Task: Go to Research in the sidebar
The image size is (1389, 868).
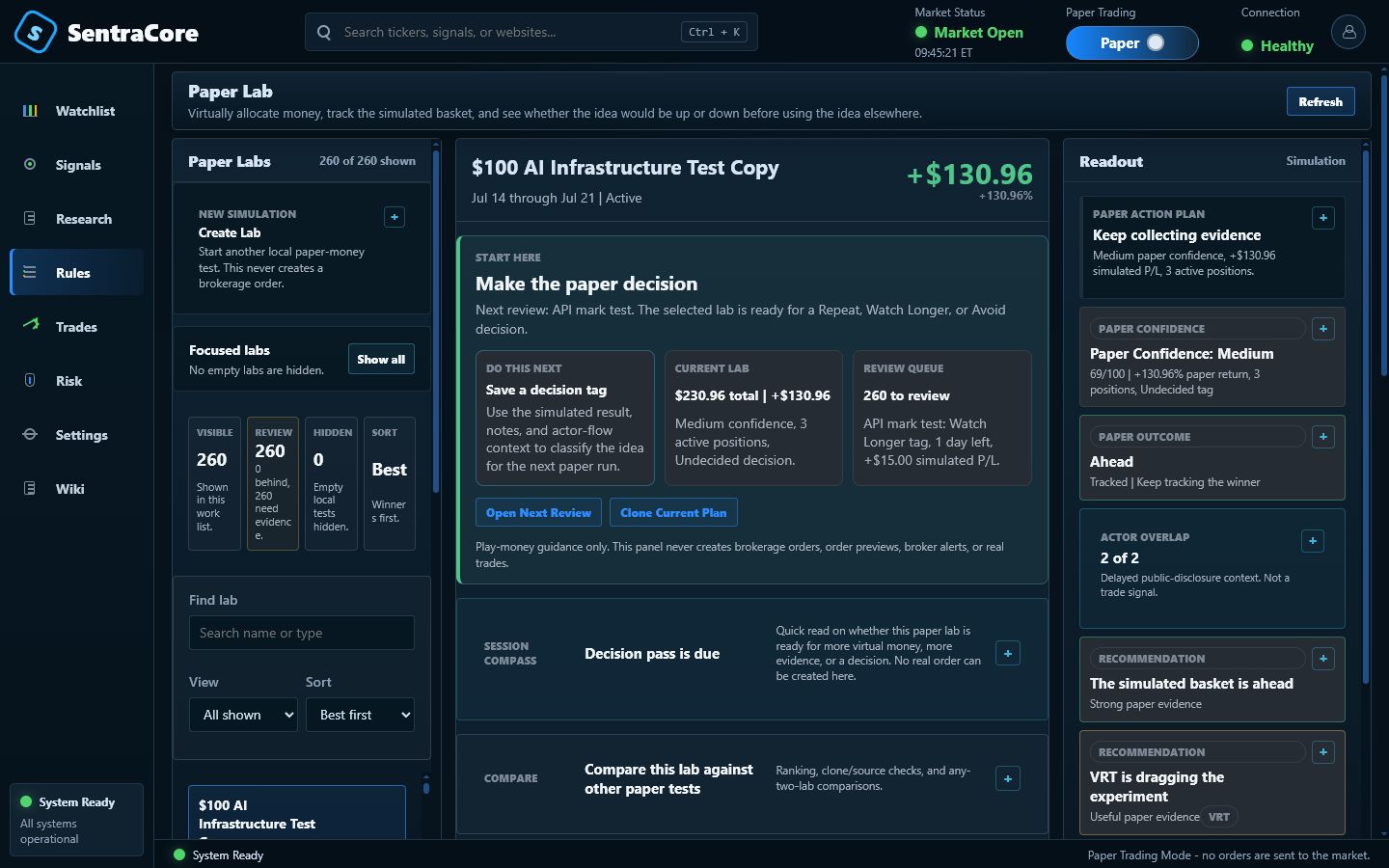Action: 77,219
